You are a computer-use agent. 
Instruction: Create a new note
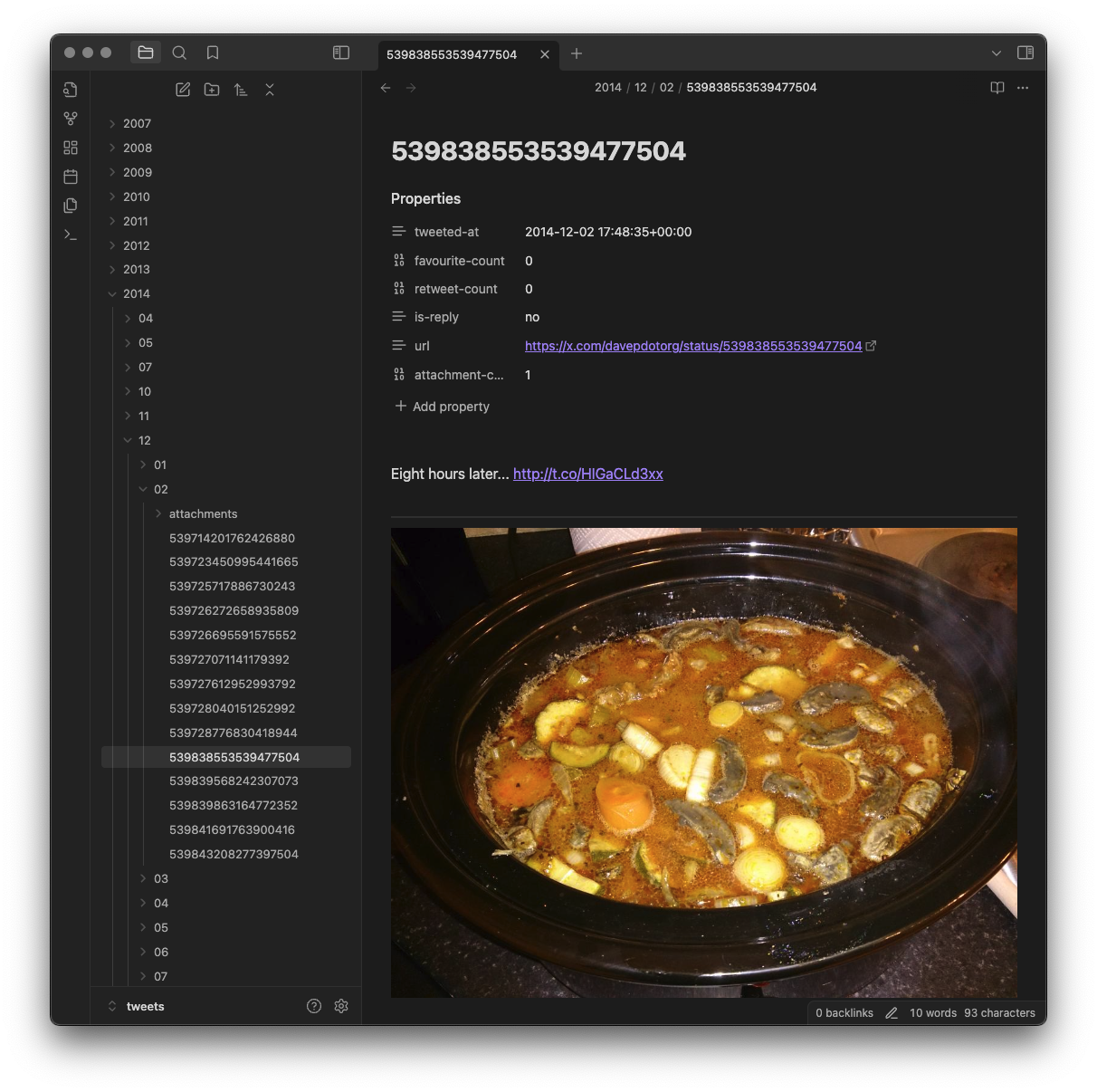(x=183, y=90)
